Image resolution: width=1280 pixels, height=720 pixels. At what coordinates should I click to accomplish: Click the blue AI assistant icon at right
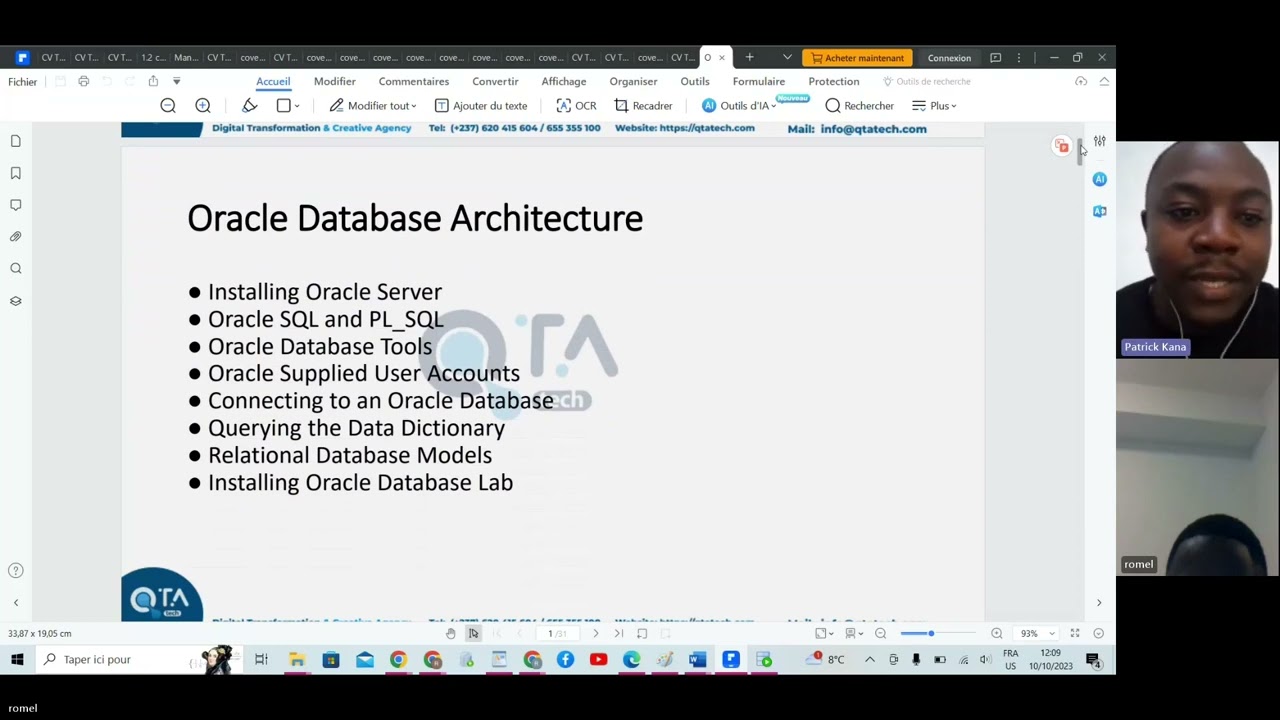coord(1100,179)
